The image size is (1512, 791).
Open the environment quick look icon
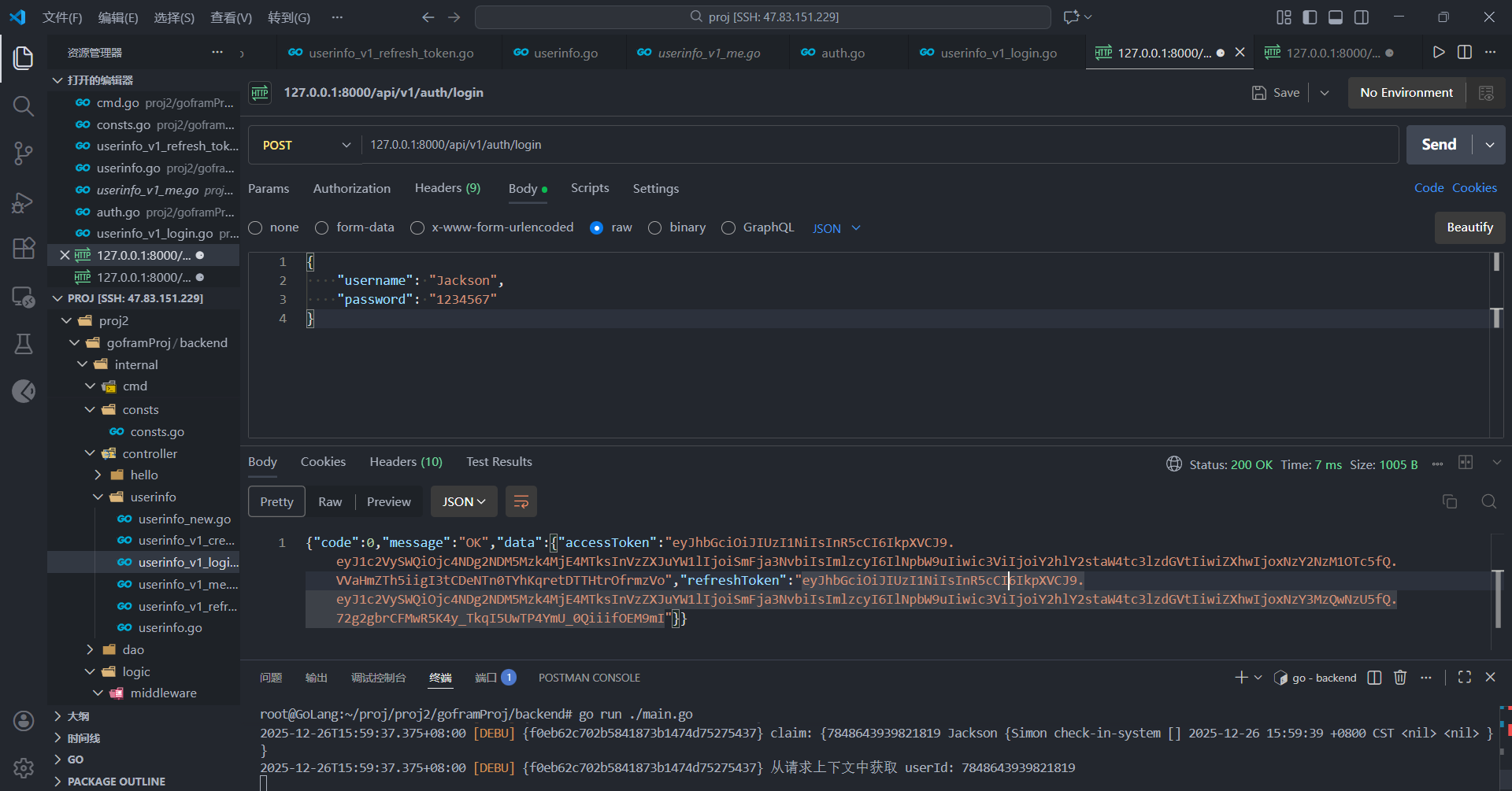point(1486,93)
